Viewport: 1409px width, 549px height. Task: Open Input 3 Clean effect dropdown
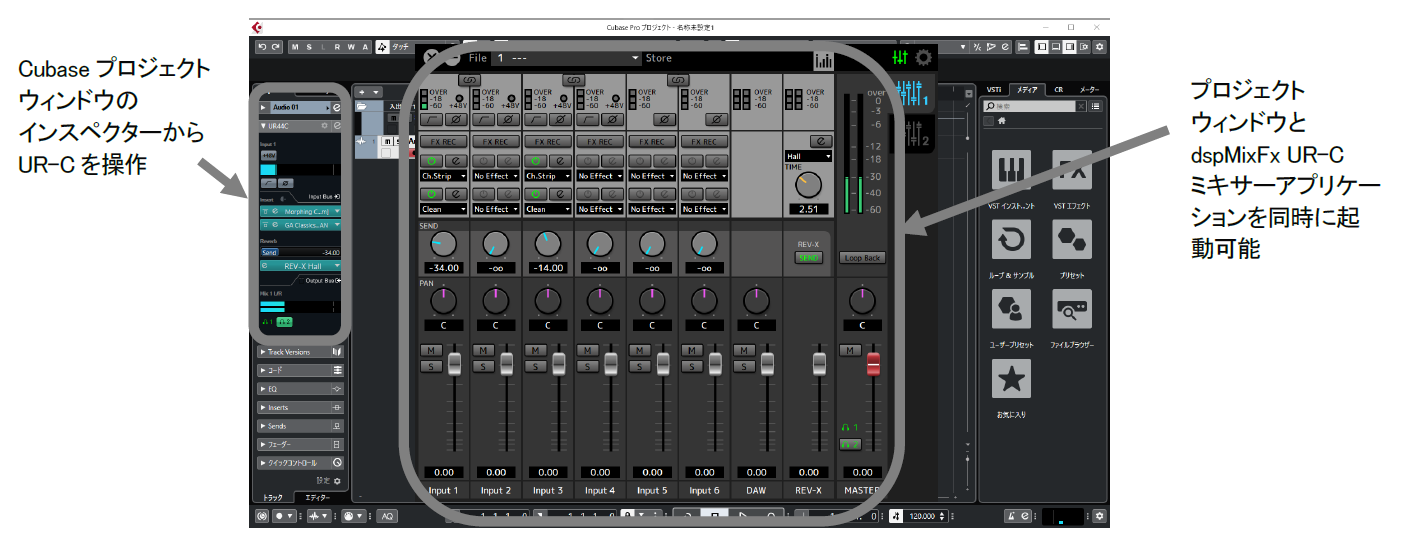548,209
